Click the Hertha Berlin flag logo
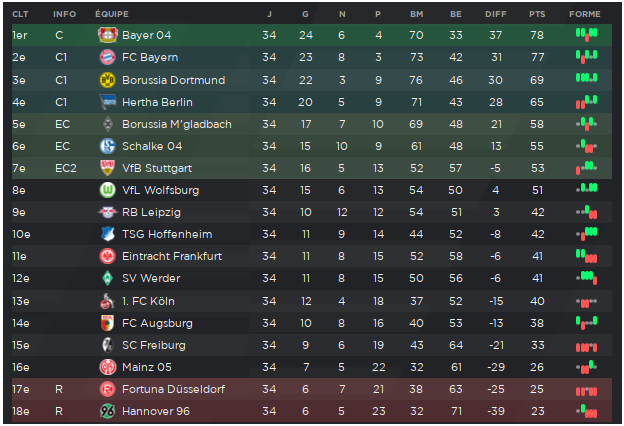Viewport: 624px width, 426px height. click(x=107, y=102)
